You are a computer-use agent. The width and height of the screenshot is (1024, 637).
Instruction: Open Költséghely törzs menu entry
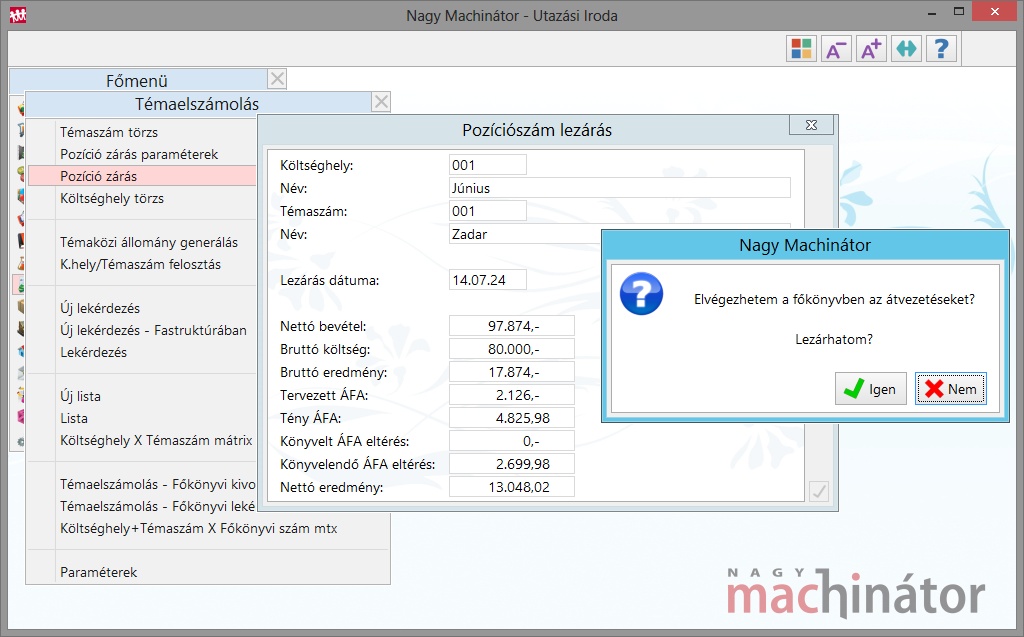pos(112,198)
